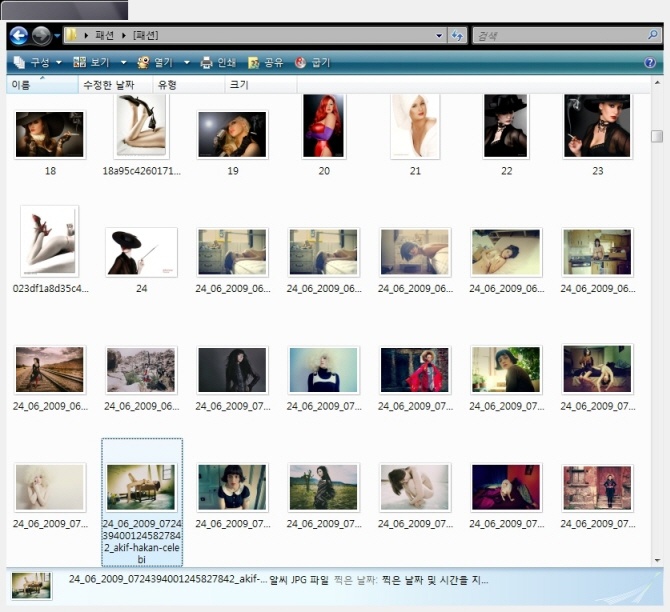Click the search magnifier icon

coord(652,36)
